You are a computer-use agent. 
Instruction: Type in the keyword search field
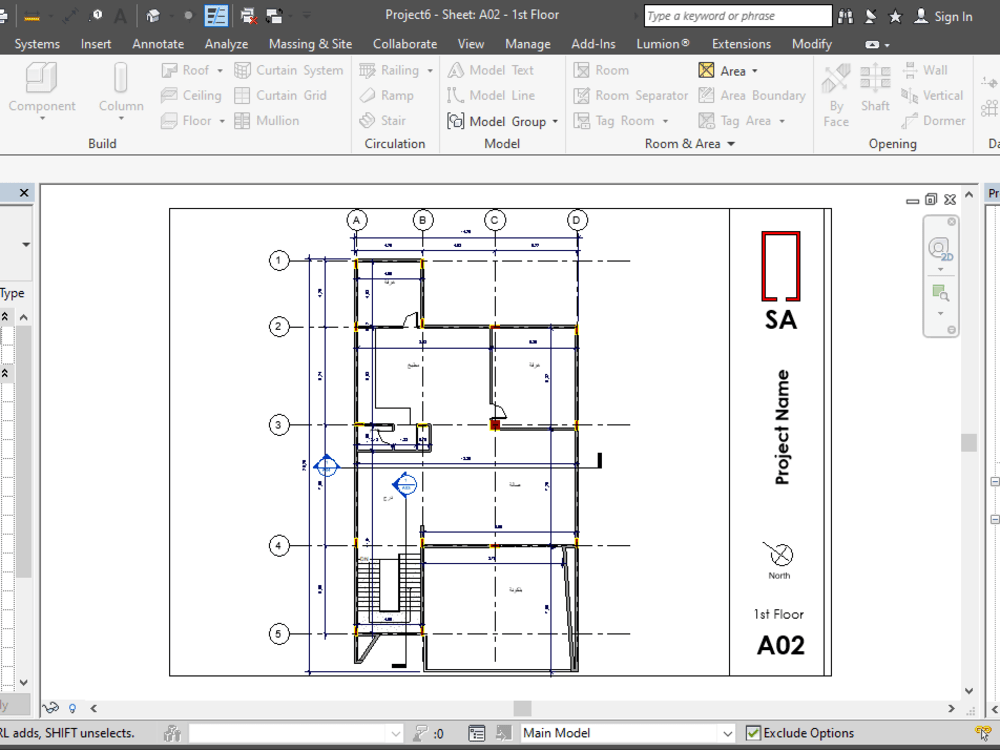coord(737,15)
